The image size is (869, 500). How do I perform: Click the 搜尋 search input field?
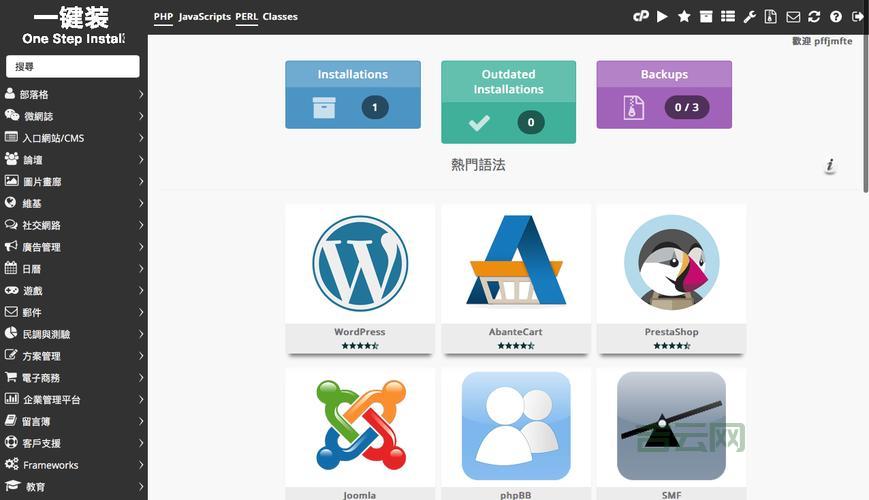[x=73, y=66]
